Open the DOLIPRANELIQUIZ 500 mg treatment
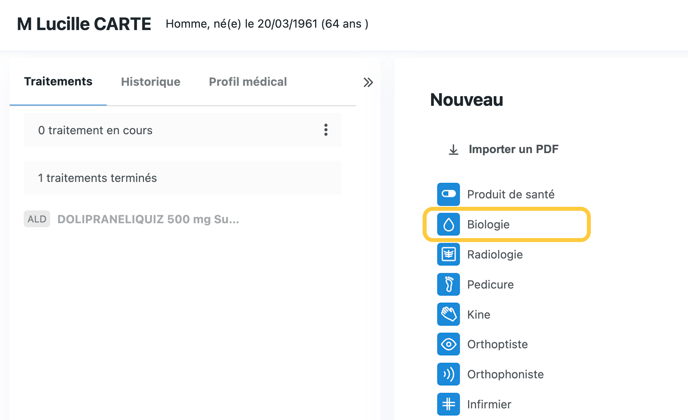Image resolution: width=688 pixels, height=420 pixels. click(x=148, y=219)
